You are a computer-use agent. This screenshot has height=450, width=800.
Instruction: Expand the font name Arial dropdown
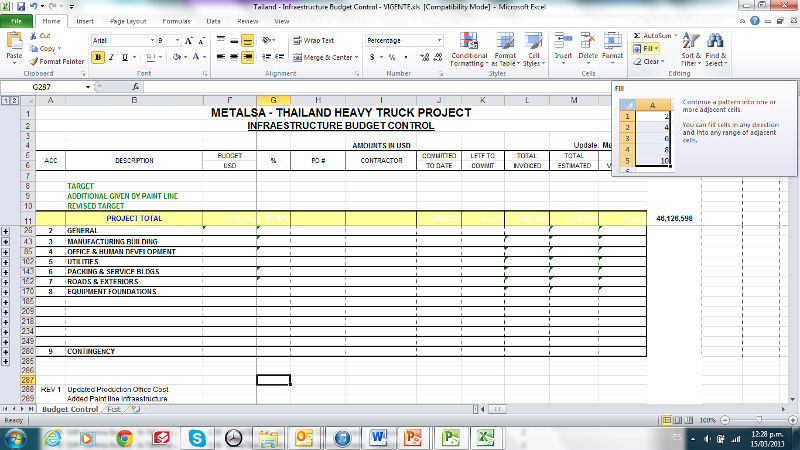[x=150, y=41]
